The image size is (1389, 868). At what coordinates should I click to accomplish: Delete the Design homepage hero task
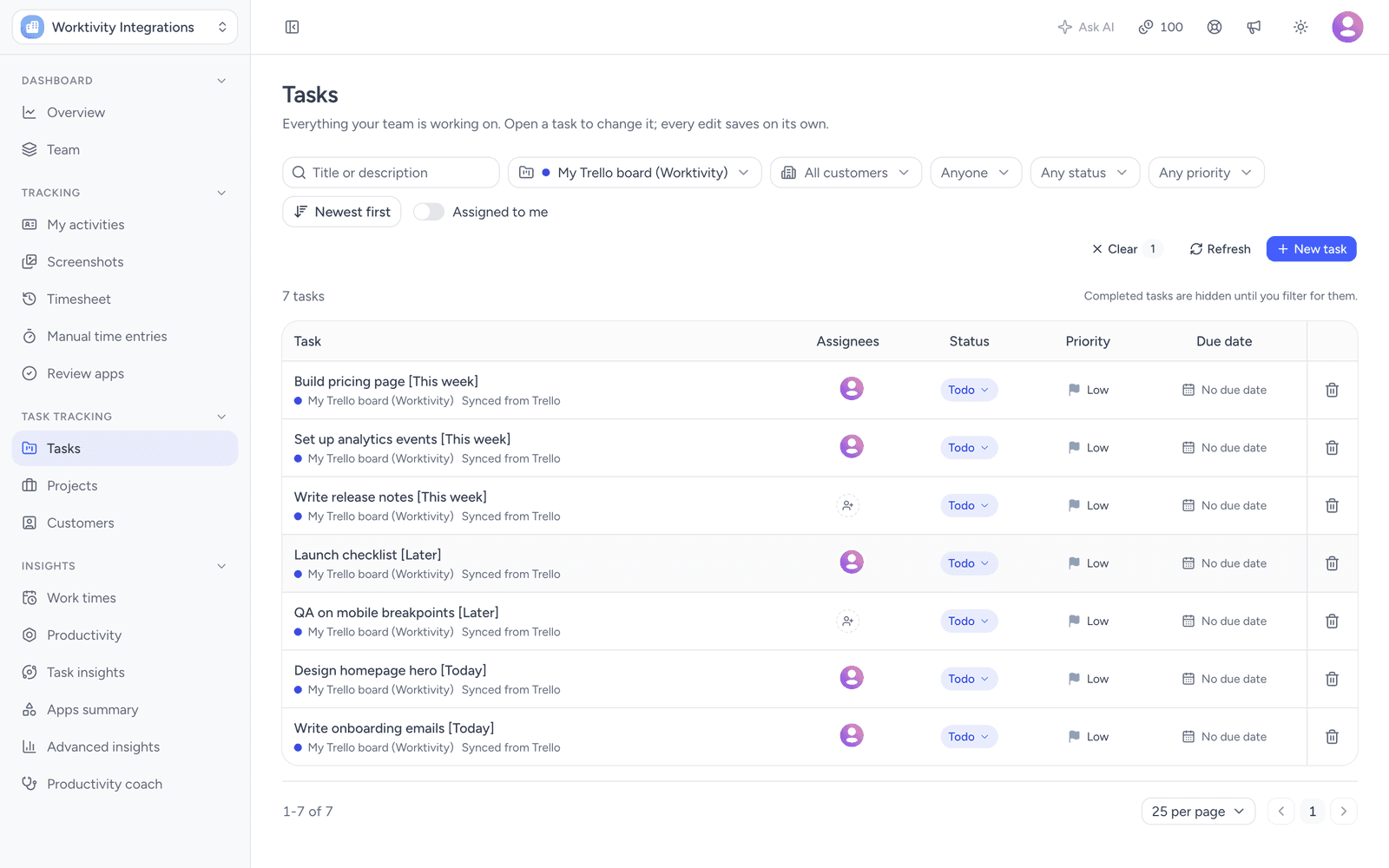[x=1332, y=679]
